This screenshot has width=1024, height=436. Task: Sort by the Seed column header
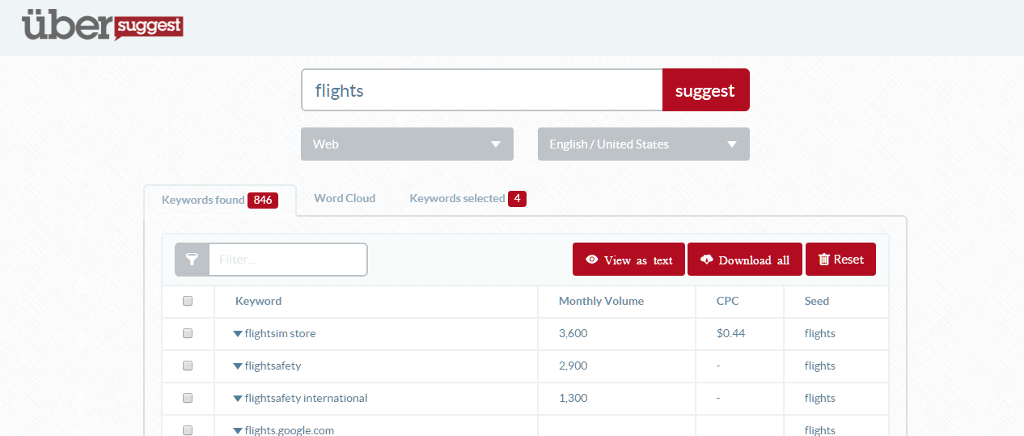[x=816, y=302]
